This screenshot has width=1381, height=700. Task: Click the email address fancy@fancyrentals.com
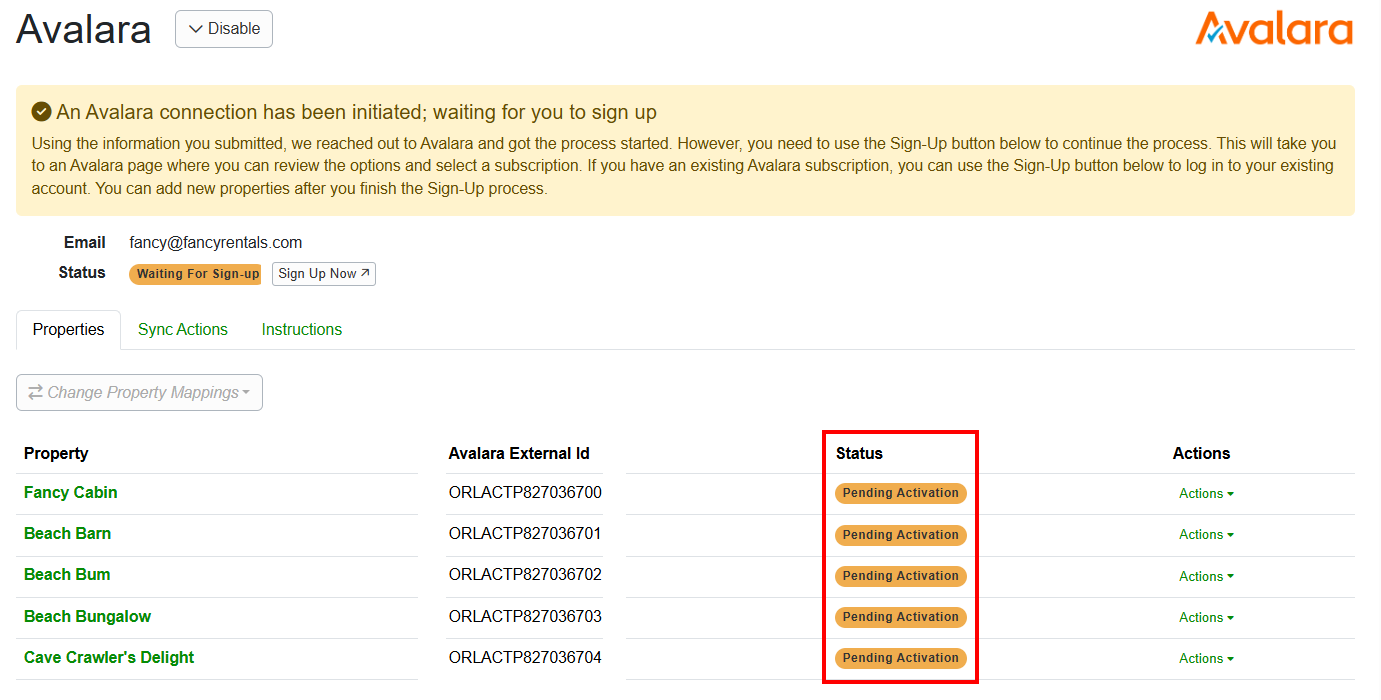click(x=215, y=242)
